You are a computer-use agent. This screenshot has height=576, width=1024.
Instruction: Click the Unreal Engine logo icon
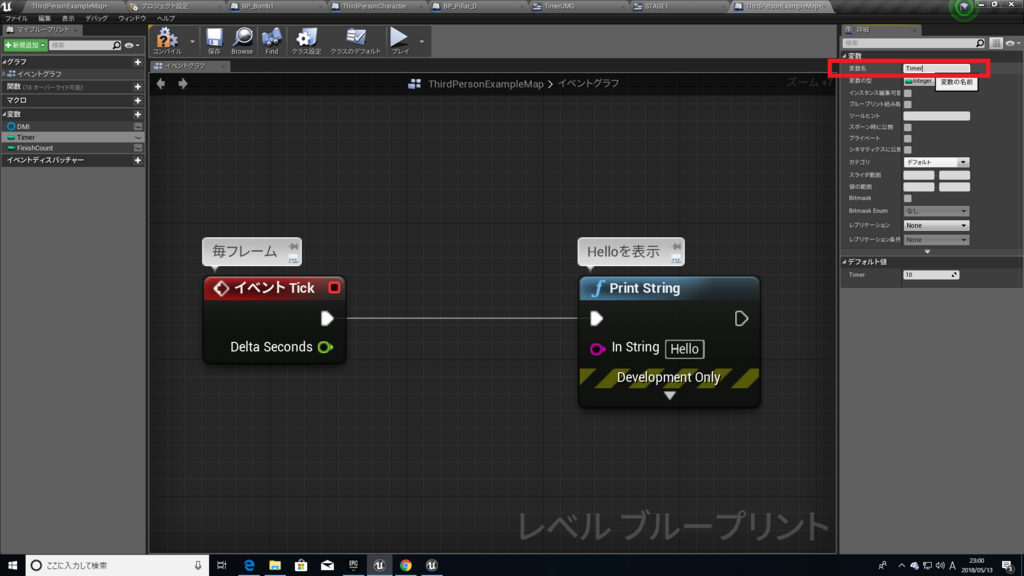tap(7, 6)
